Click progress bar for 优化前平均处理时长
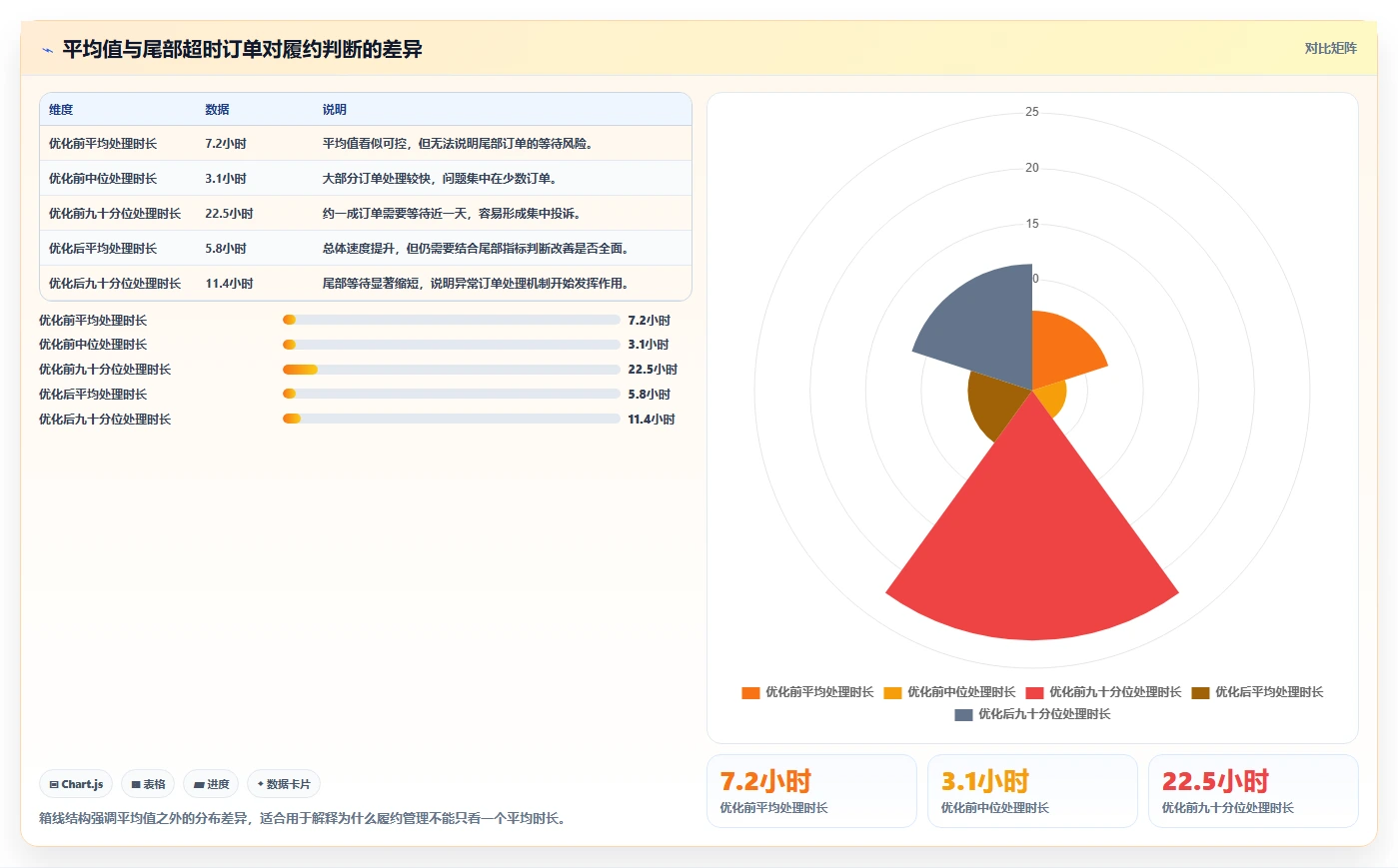Viewport: 1398px width, 868px height. point(452,320)
